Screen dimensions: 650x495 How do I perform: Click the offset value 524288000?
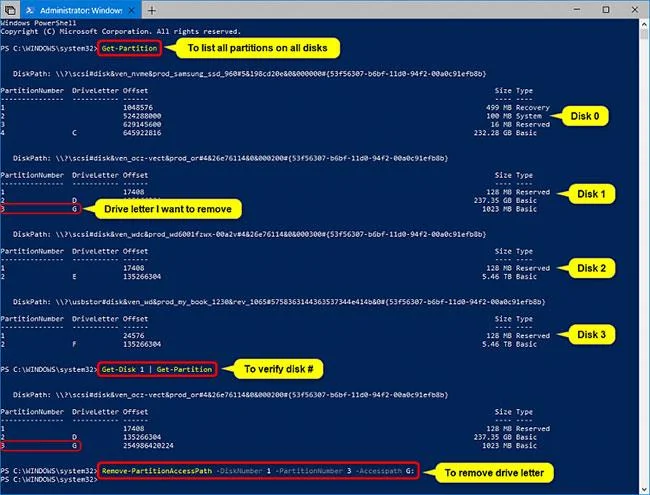coord(142,116)
